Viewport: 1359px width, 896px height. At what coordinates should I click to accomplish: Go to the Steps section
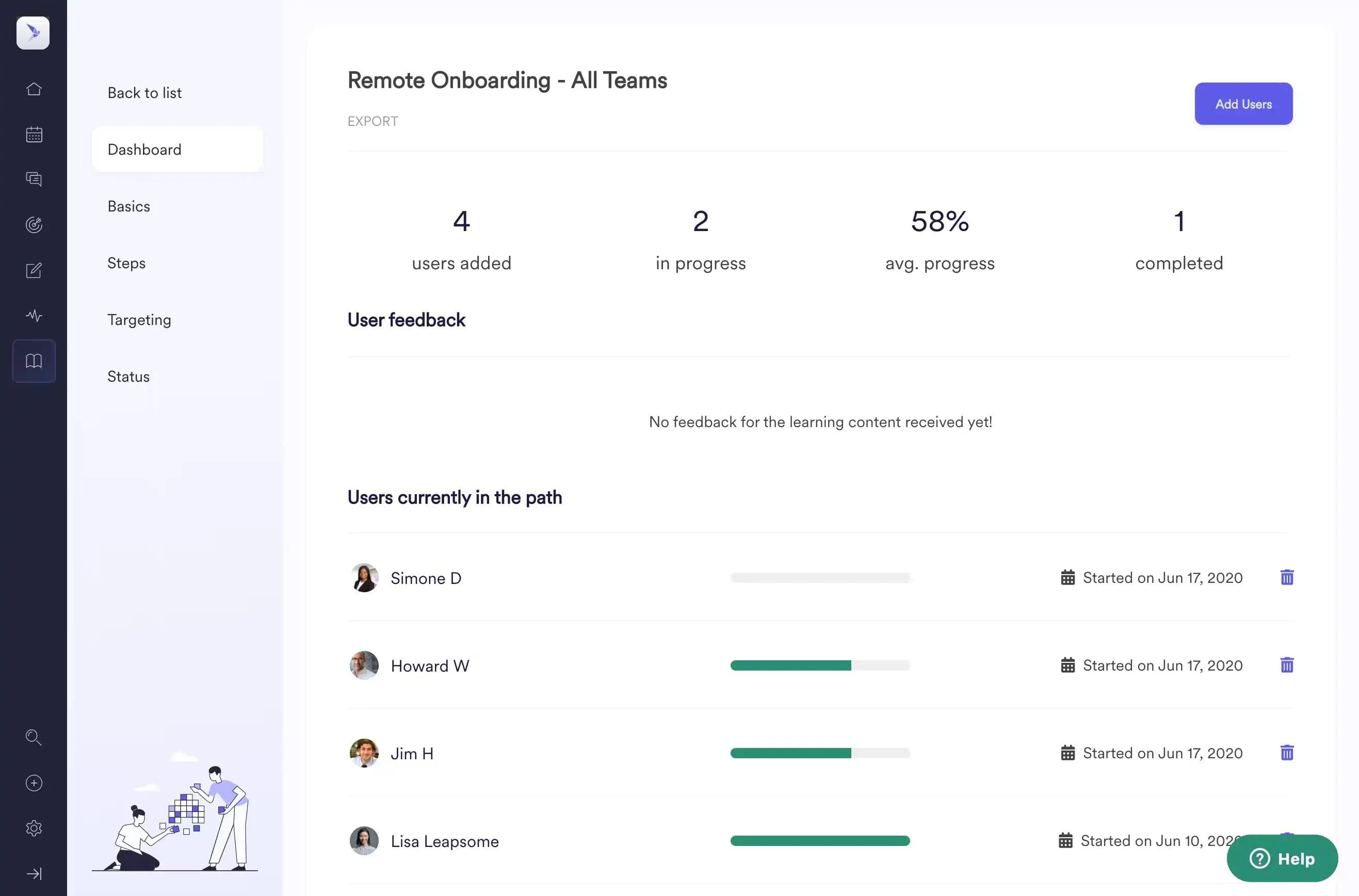point(126,263)
